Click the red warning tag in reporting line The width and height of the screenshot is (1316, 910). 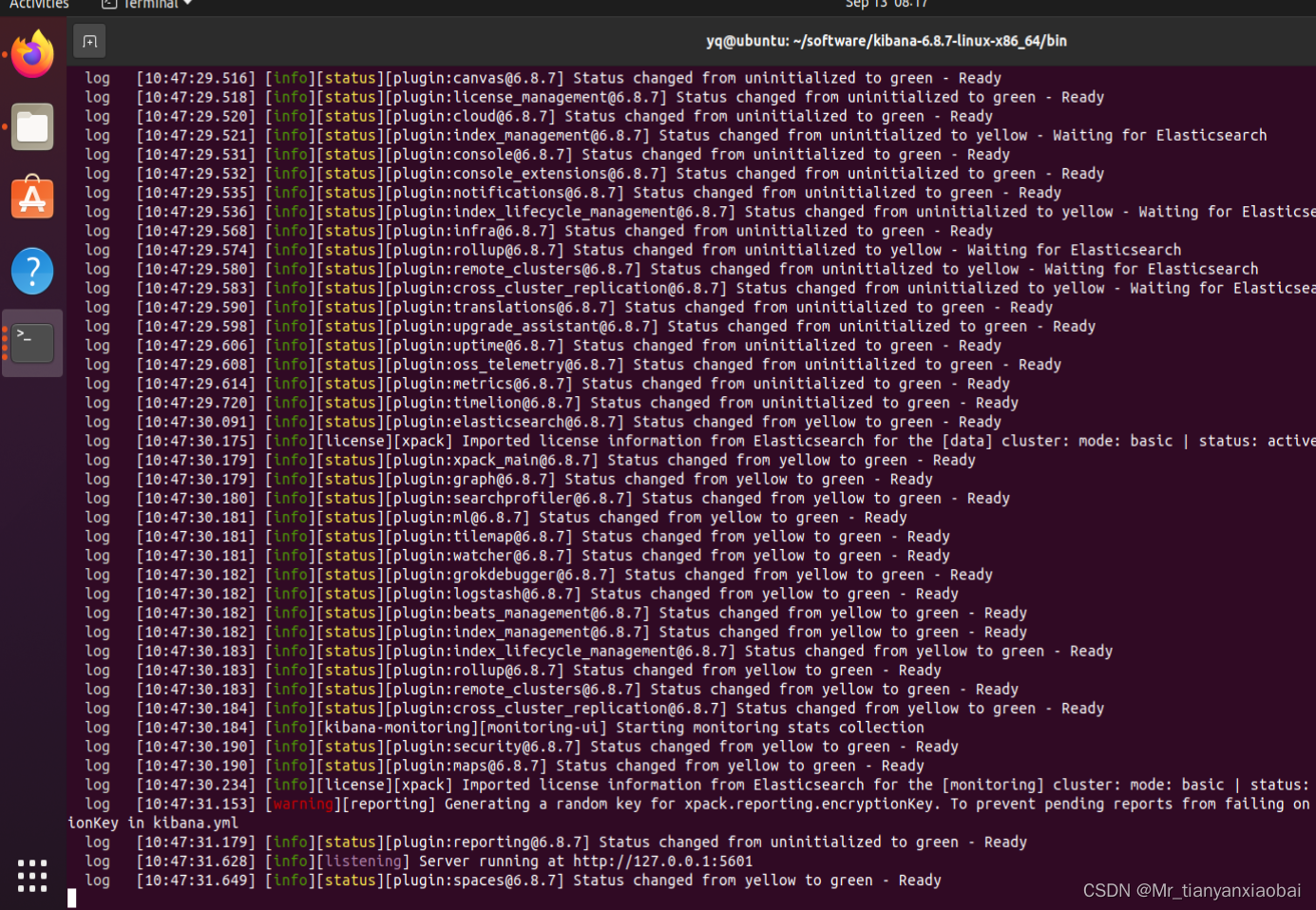tap(303, 805)
